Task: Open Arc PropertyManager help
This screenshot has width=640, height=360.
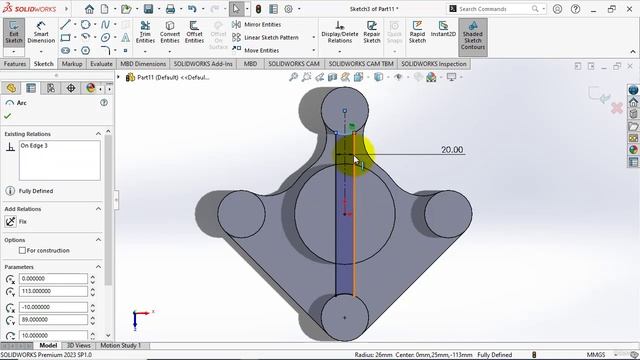Action: click(x=104, y=103)
